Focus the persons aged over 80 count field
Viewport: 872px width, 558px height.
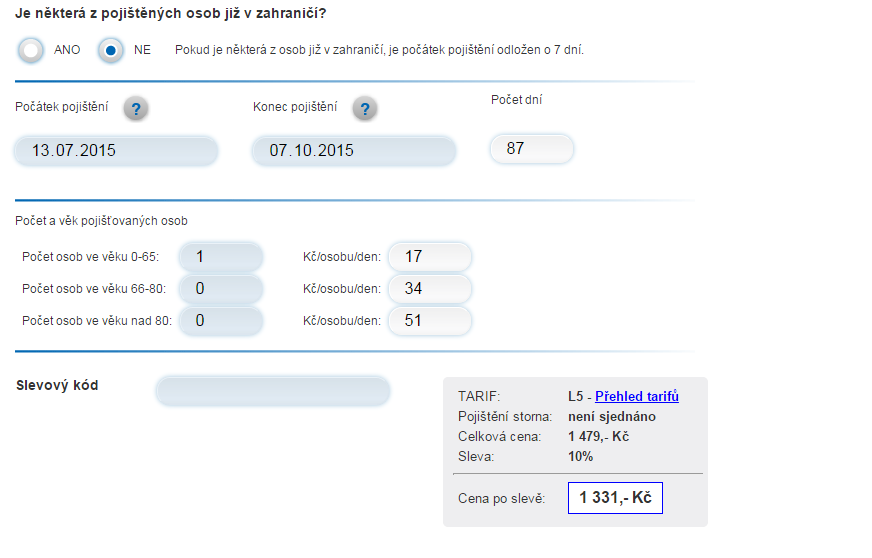pyautogui.click(x=221, y=320)
